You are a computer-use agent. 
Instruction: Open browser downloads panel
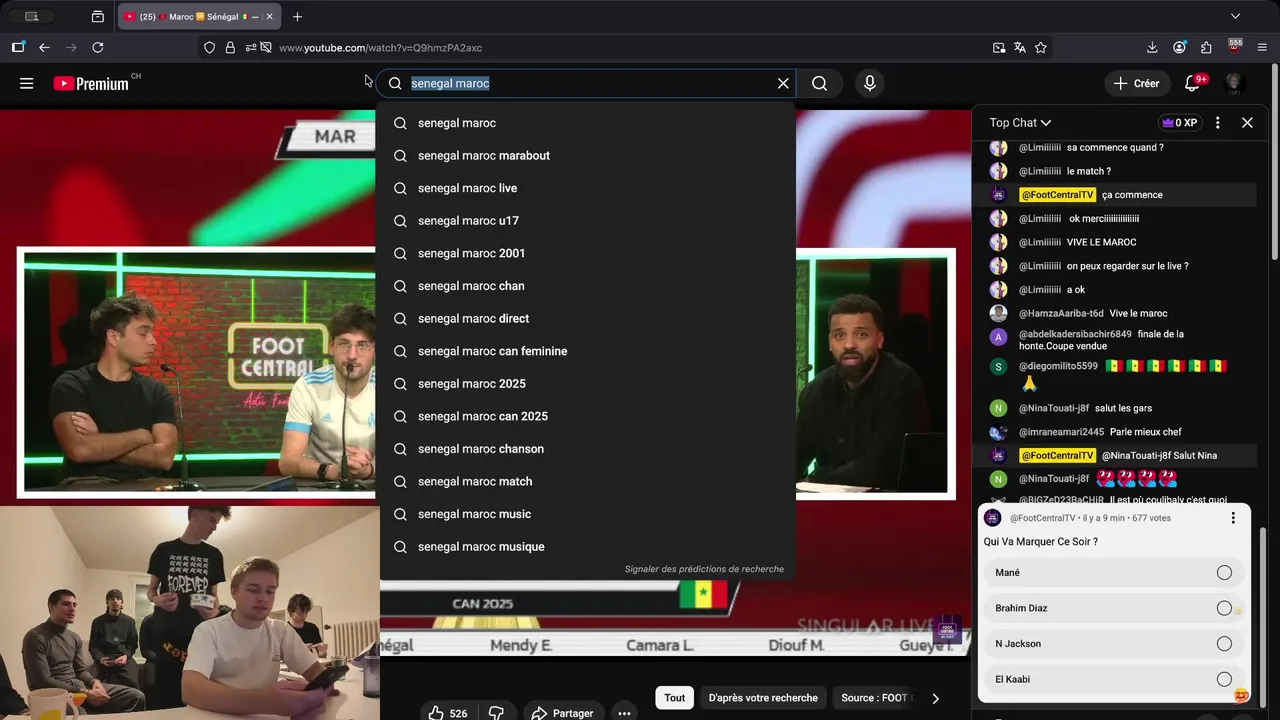(1152, 47)
